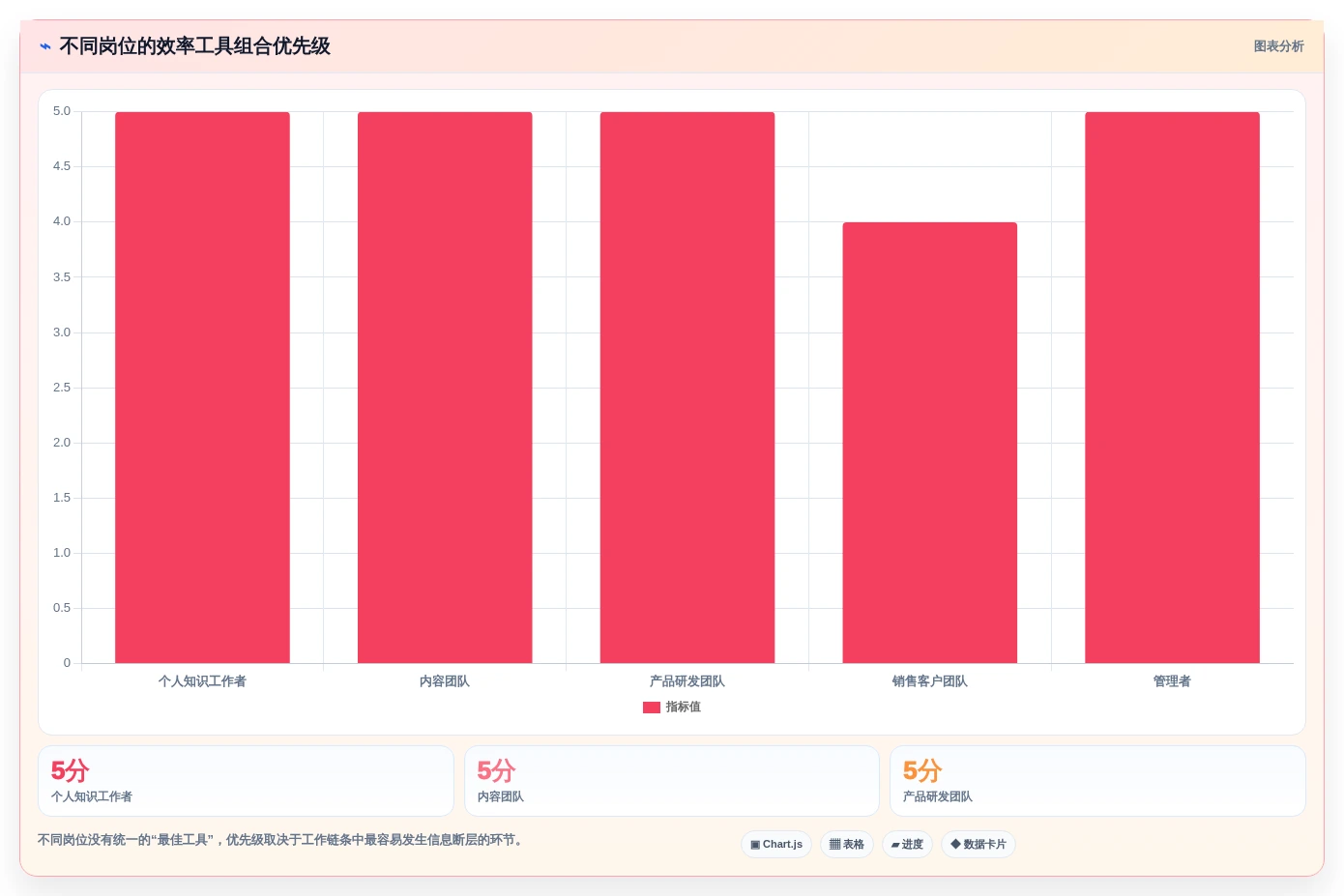The width and height of the screenshot is (1344, 896).
Task: Select the 数据卡片 tag
Action: point(979,844)
